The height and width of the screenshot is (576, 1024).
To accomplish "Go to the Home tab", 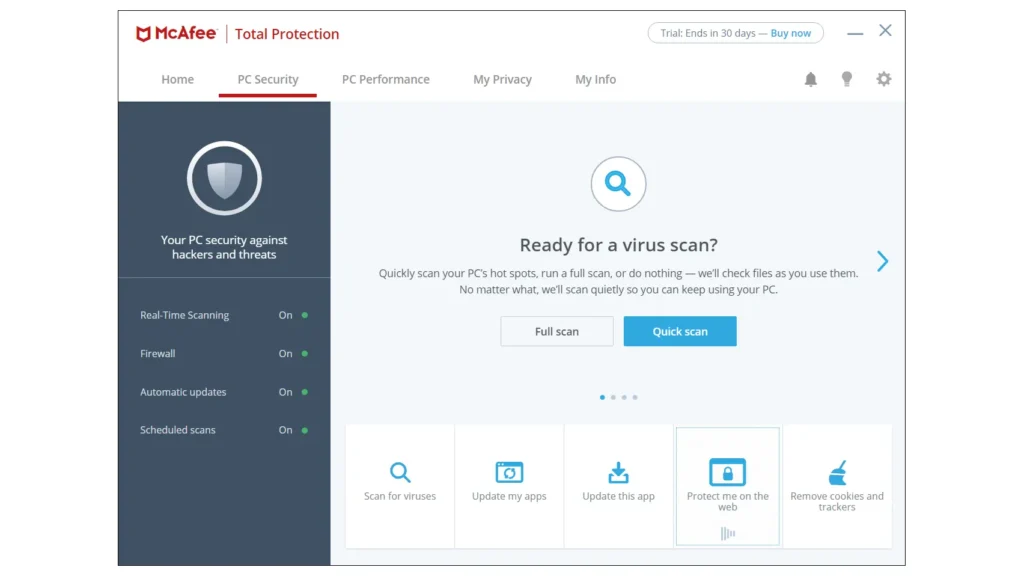I will pyautogui.click(x=177, y=79).
